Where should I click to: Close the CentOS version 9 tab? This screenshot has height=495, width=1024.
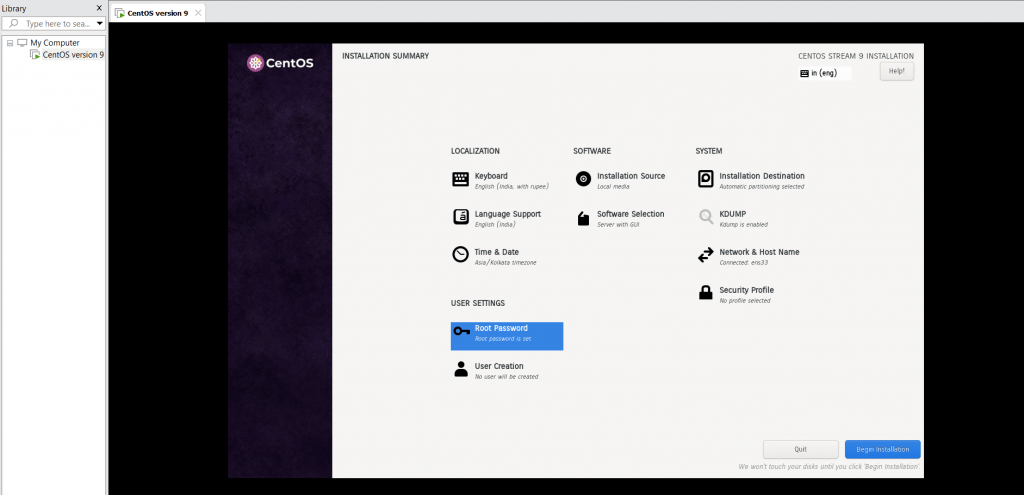[x=198, y=13]
